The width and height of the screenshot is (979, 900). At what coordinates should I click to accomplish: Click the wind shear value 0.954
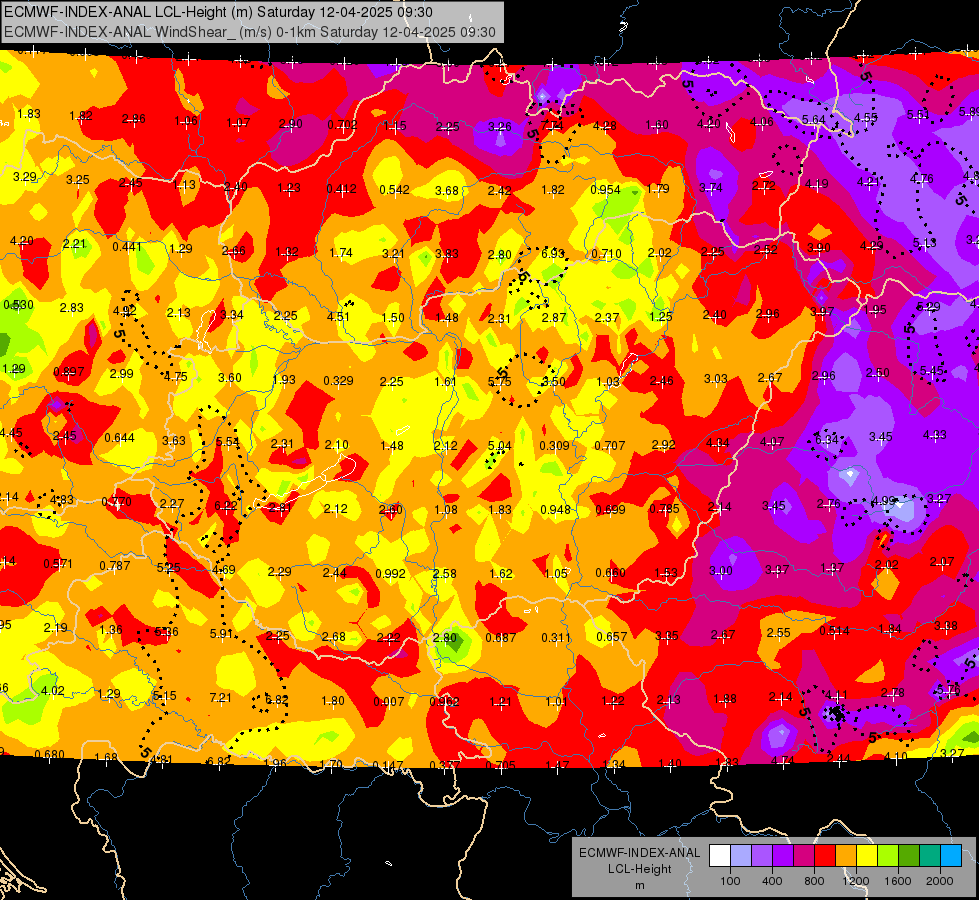point(606,189)
